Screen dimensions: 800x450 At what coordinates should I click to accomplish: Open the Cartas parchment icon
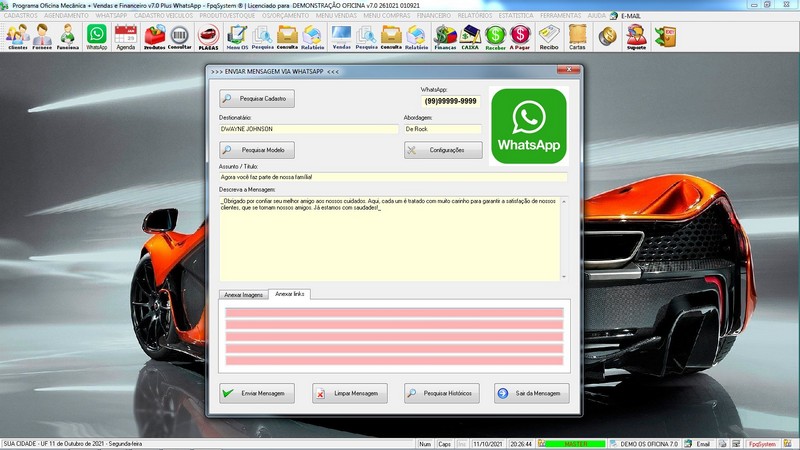pyautogui.click(x=578, y=37)
